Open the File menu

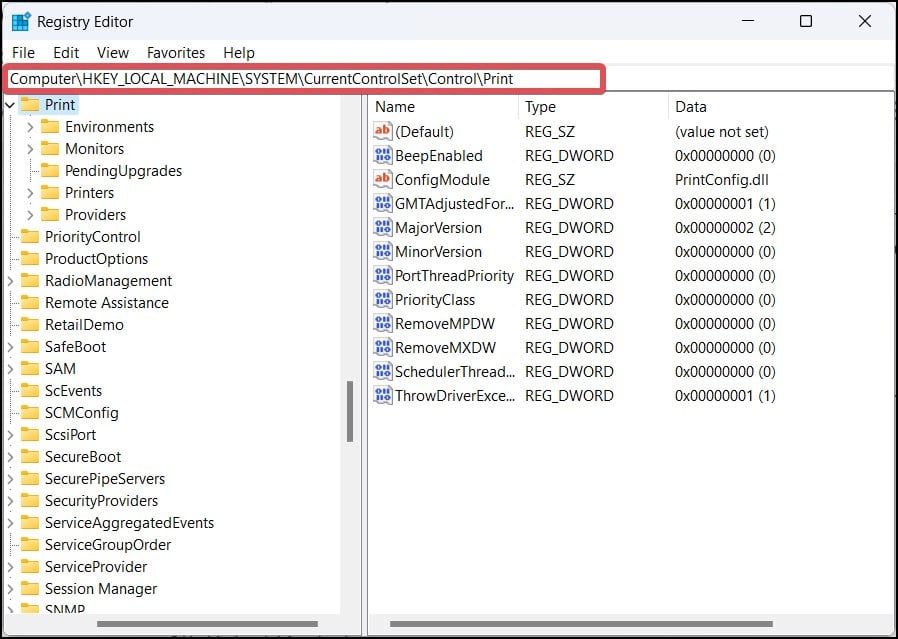point(23,53)
